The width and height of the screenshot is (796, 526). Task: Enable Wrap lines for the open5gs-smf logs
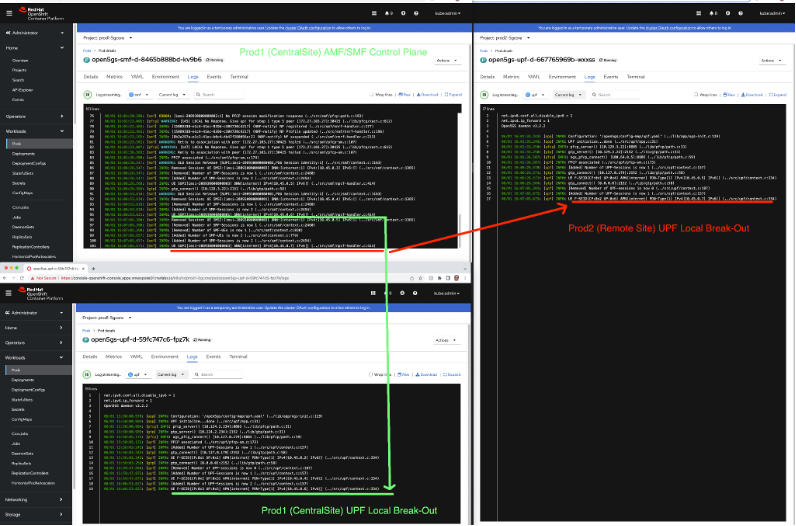click(x=378, y=95)
